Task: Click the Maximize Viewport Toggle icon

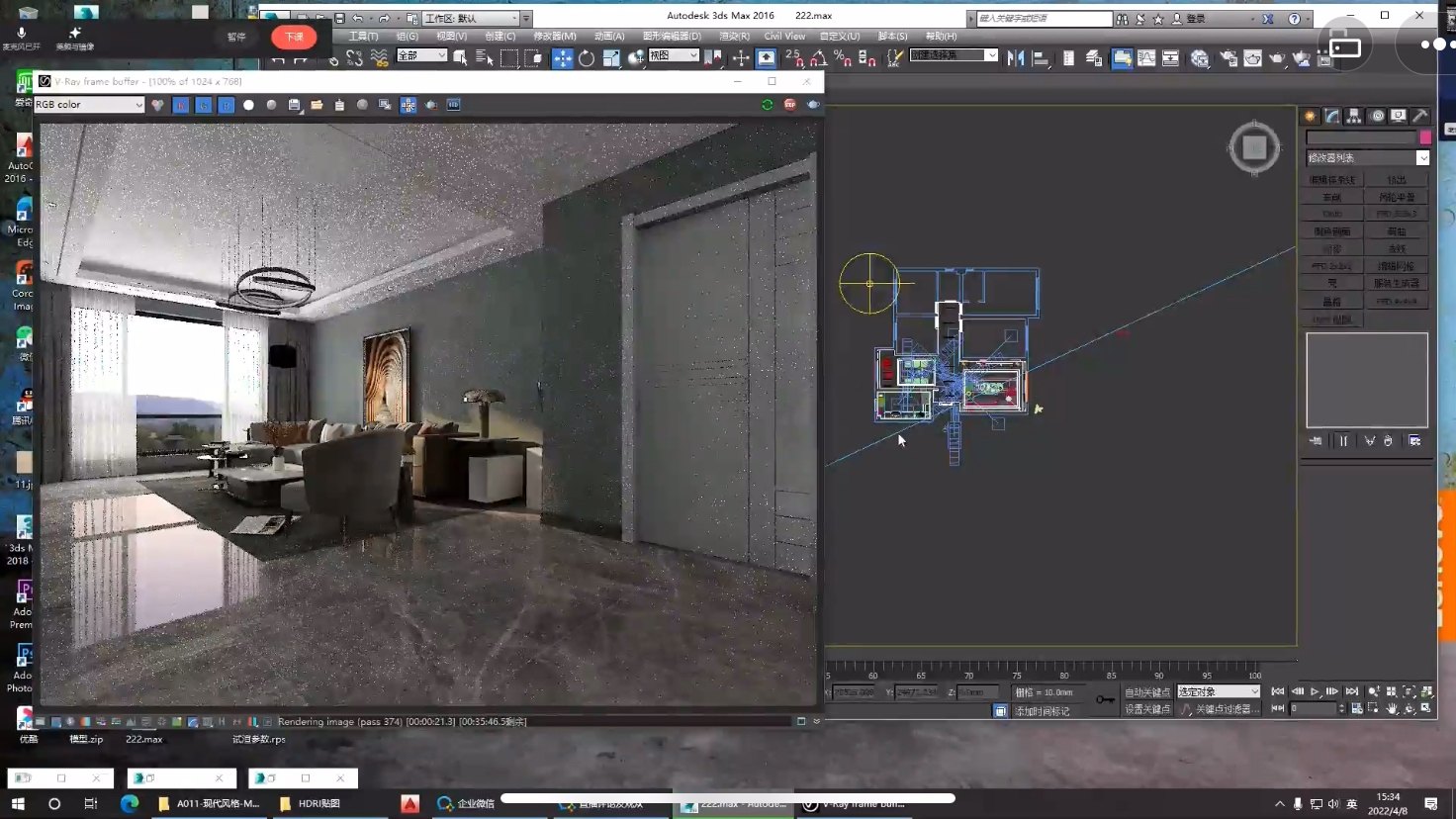Action: (1426, 708)
